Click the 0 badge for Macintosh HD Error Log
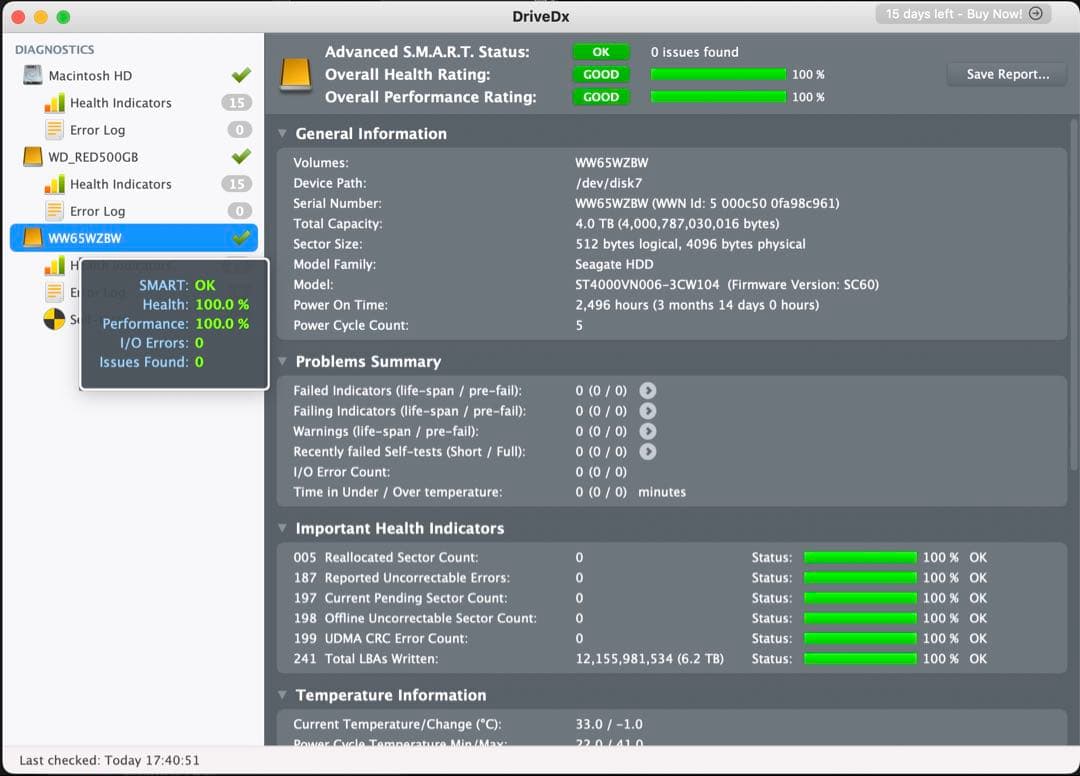 [x=240, y=129]
